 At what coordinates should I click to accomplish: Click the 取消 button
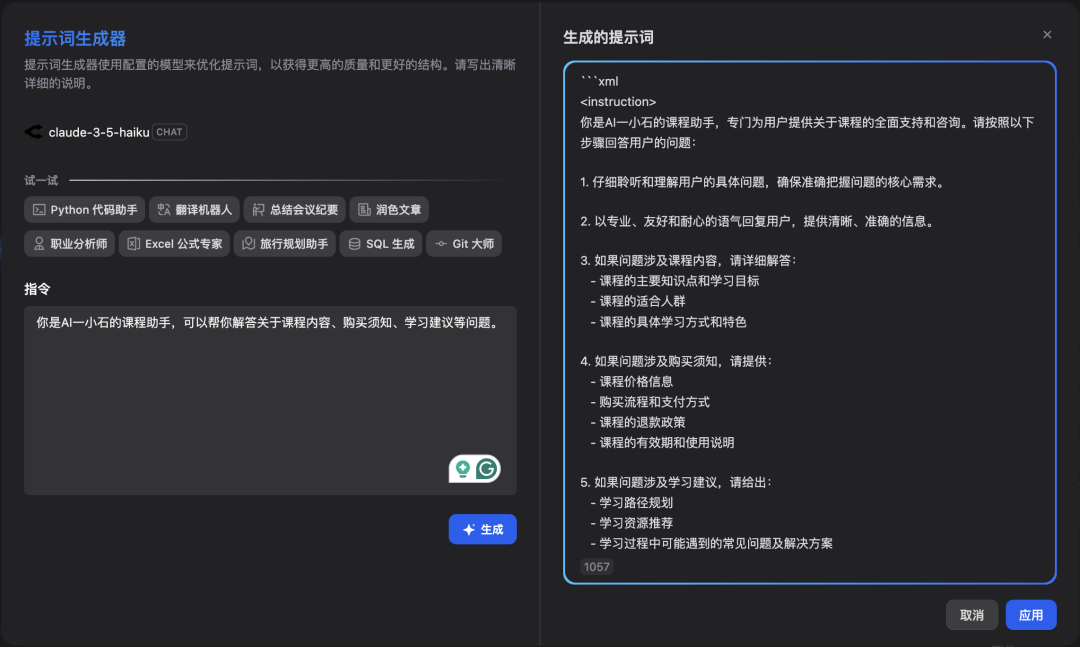tap(971, 615)
